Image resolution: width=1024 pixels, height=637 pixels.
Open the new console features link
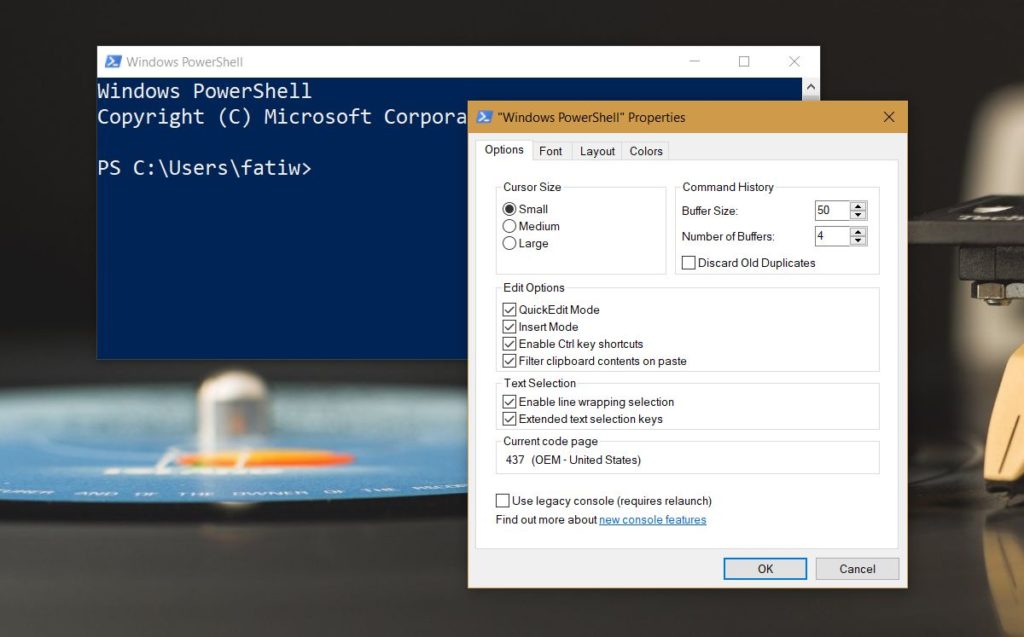tap(653, 519)
